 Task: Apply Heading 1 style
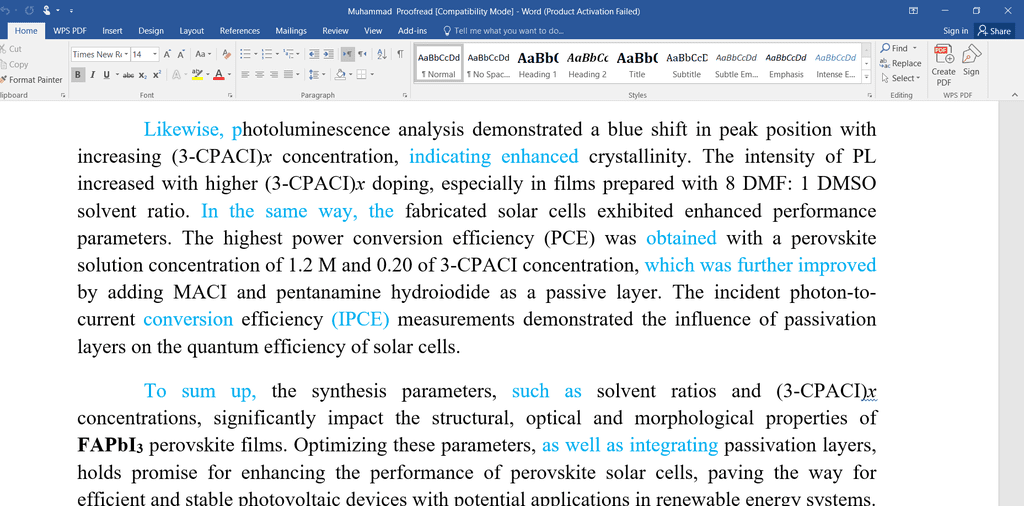(537, 64)
